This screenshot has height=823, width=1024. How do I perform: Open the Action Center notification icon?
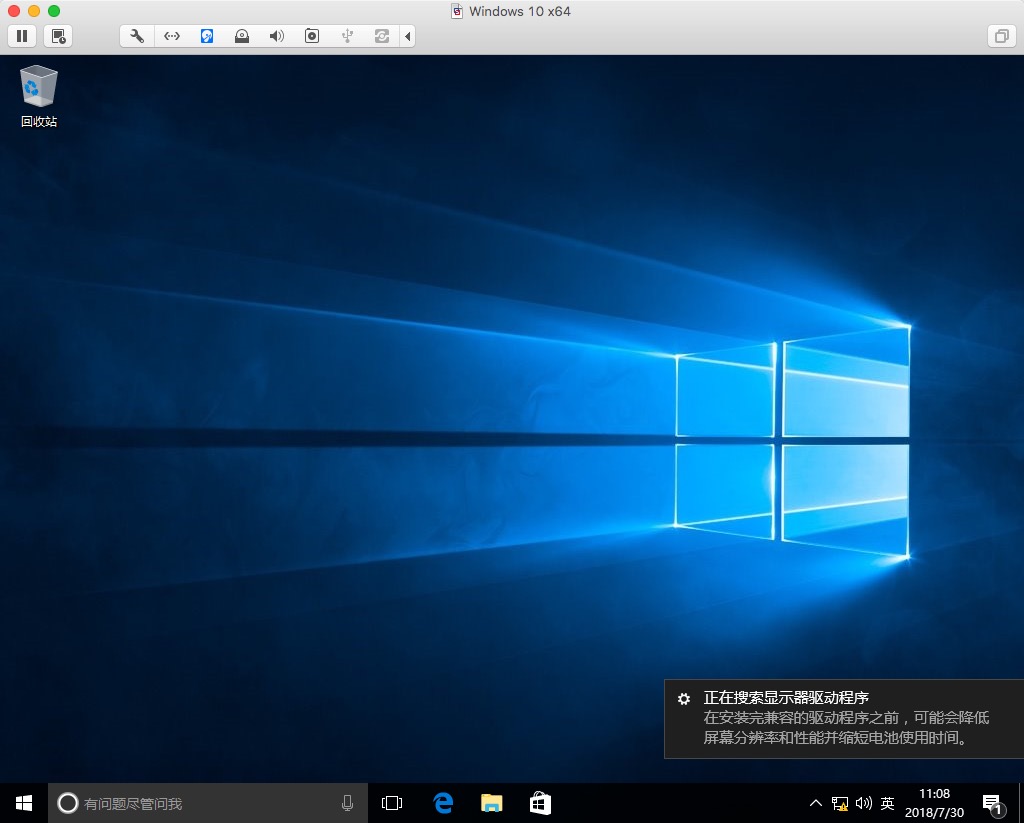(993, 803)
